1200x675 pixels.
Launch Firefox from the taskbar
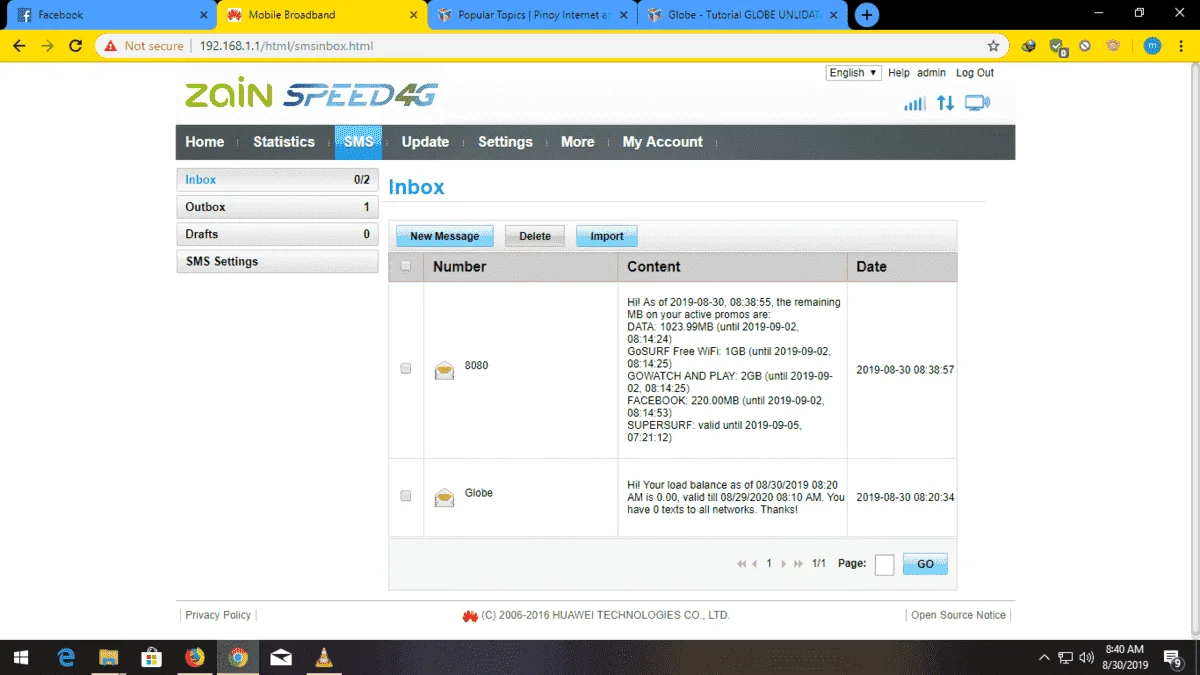[x=195, y=657]
